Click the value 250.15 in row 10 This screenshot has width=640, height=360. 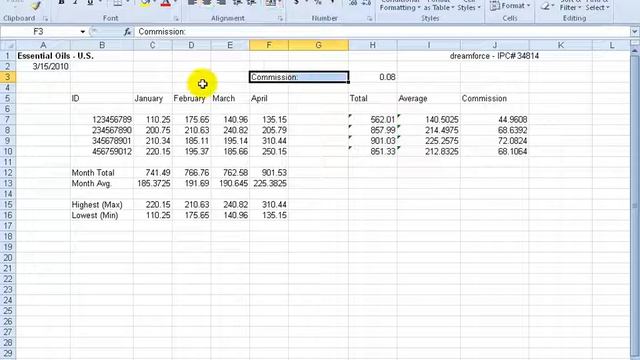(269, 151)
